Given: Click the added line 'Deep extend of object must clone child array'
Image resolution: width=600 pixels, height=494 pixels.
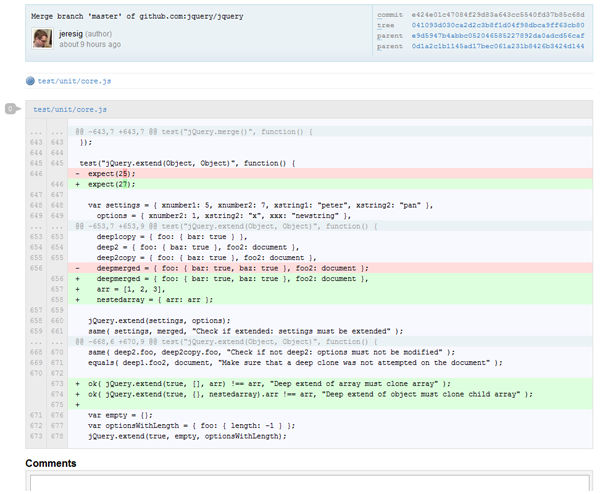Looking at the screenshot, I should [330, 394].
